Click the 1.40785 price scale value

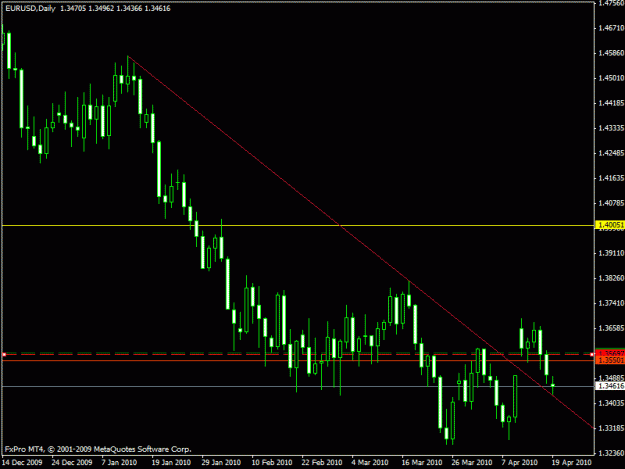611,203
